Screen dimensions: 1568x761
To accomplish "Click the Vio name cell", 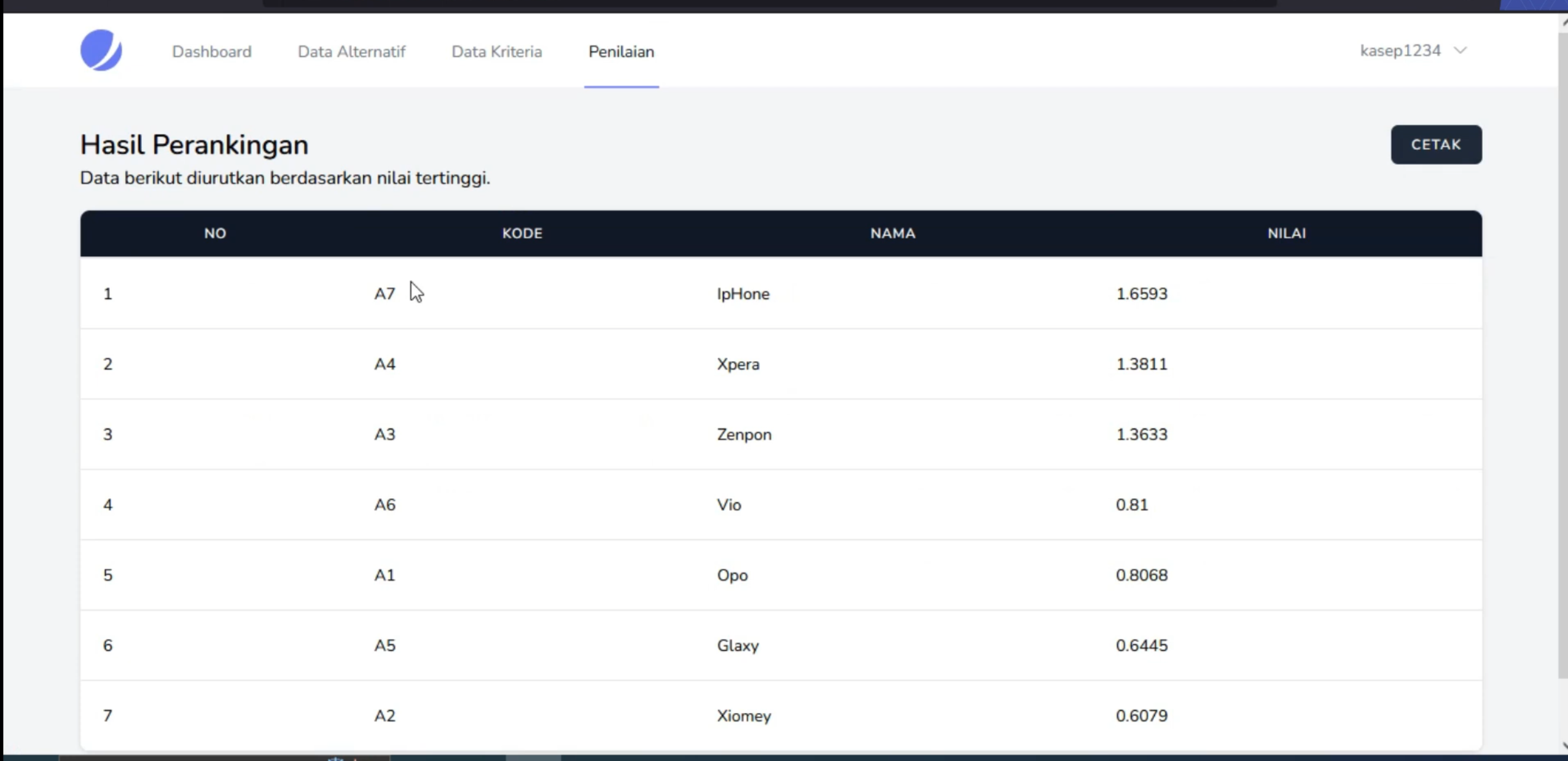I will pos(729,505).
